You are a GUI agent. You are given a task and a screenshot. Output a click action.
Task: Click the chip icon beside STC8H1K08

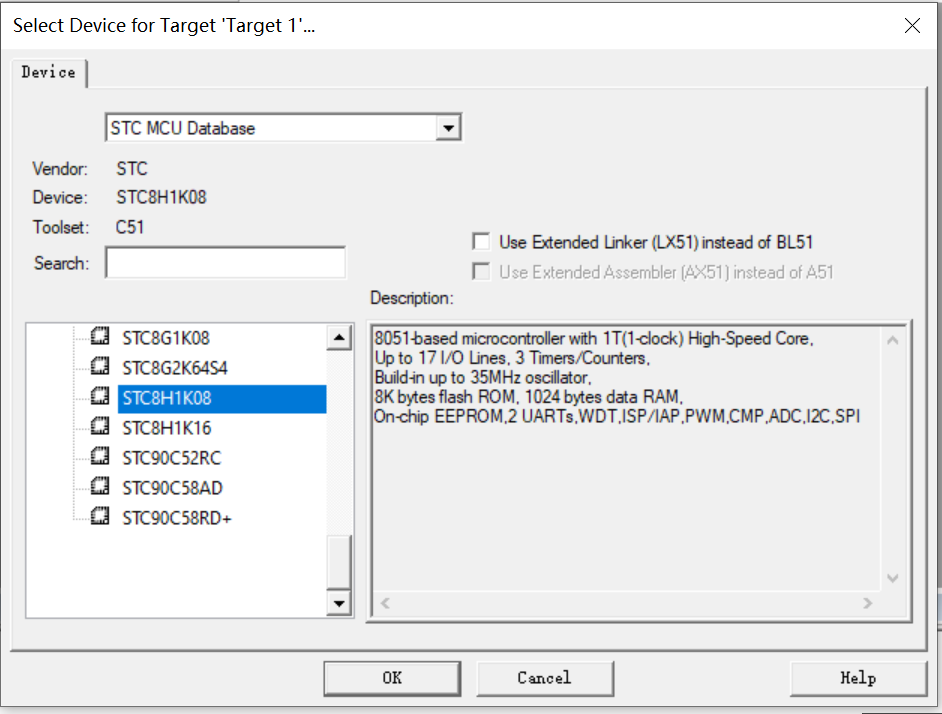pyautogui.click(x=100, y=397)
